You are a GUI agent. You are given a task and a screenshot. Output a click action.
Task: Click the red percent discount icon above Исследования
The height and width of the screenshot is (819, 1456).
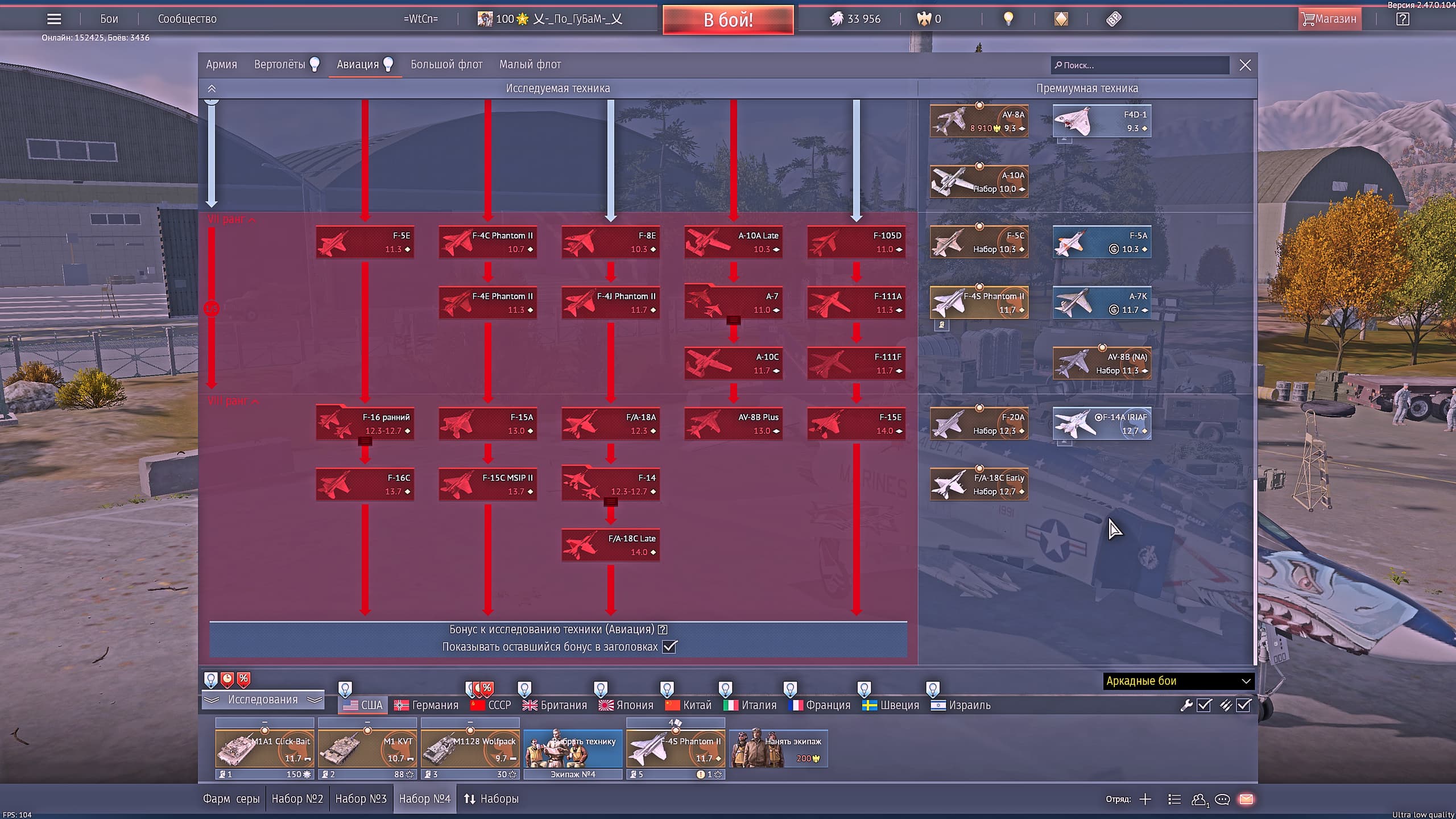[243, 679]
